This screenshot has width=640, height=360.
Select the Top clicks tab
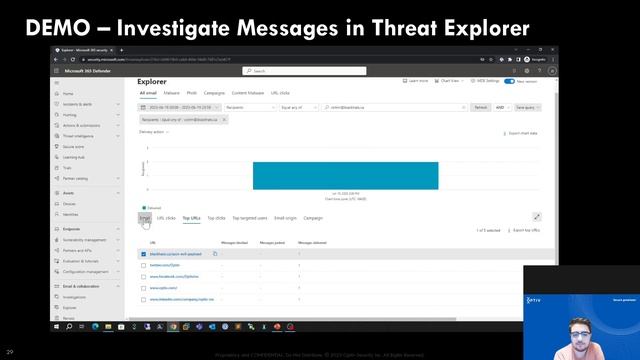(x=216, y=218)
